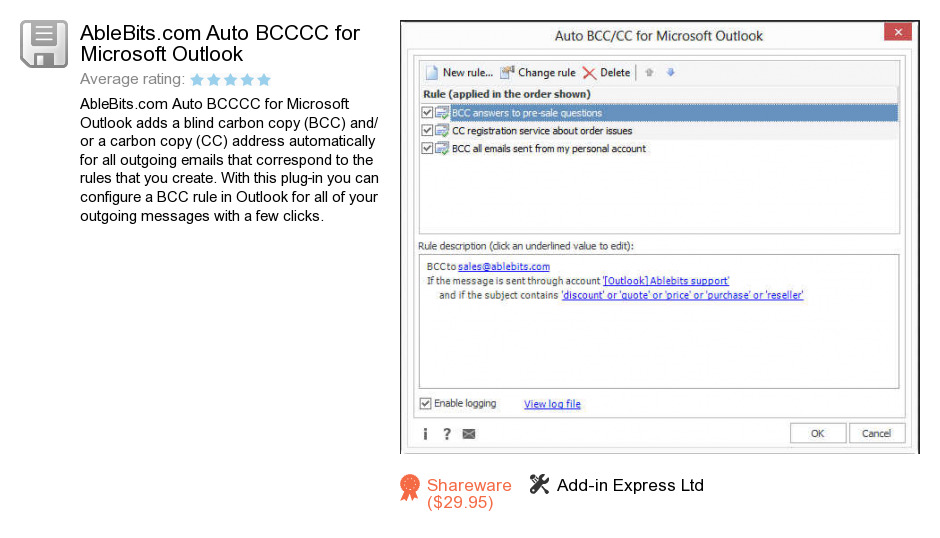
Task: Move rule up with the up arrow
Action: point(649,73)
